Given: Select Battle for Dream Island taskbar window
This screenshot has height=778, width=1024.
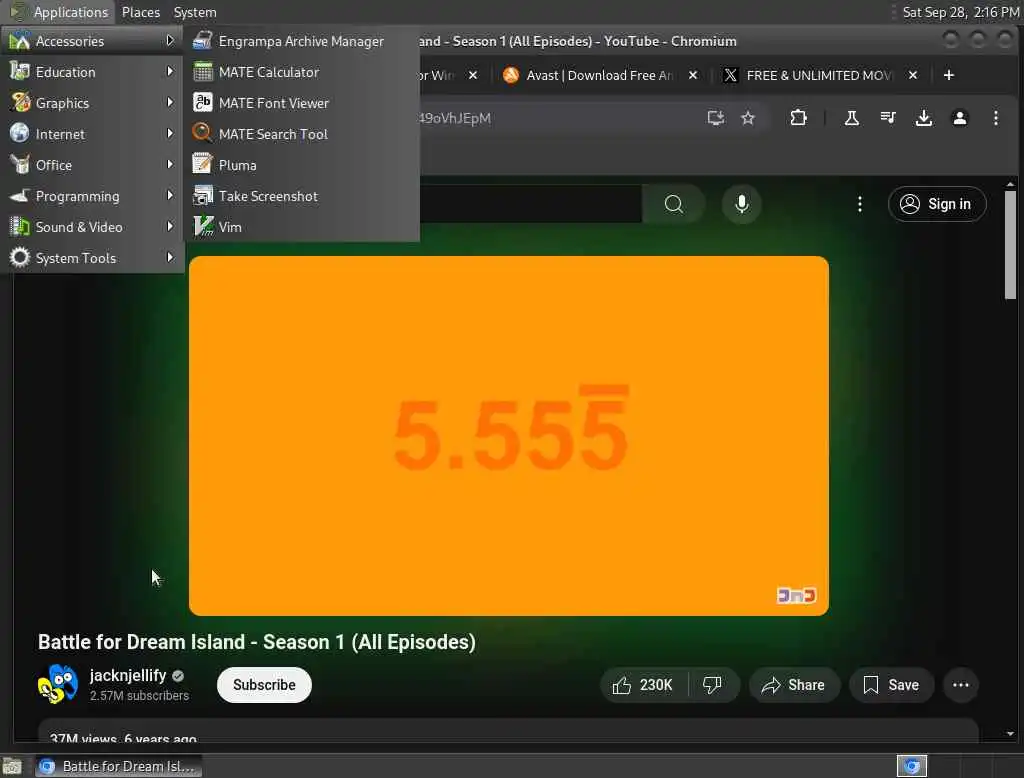Looking at the screenshot, I should coord(118,766).
